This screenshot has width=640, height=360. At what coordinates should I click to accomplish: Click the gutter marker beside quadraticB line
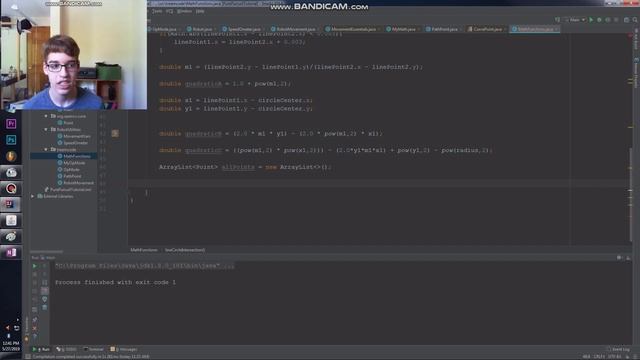click(x=115, y=133)
